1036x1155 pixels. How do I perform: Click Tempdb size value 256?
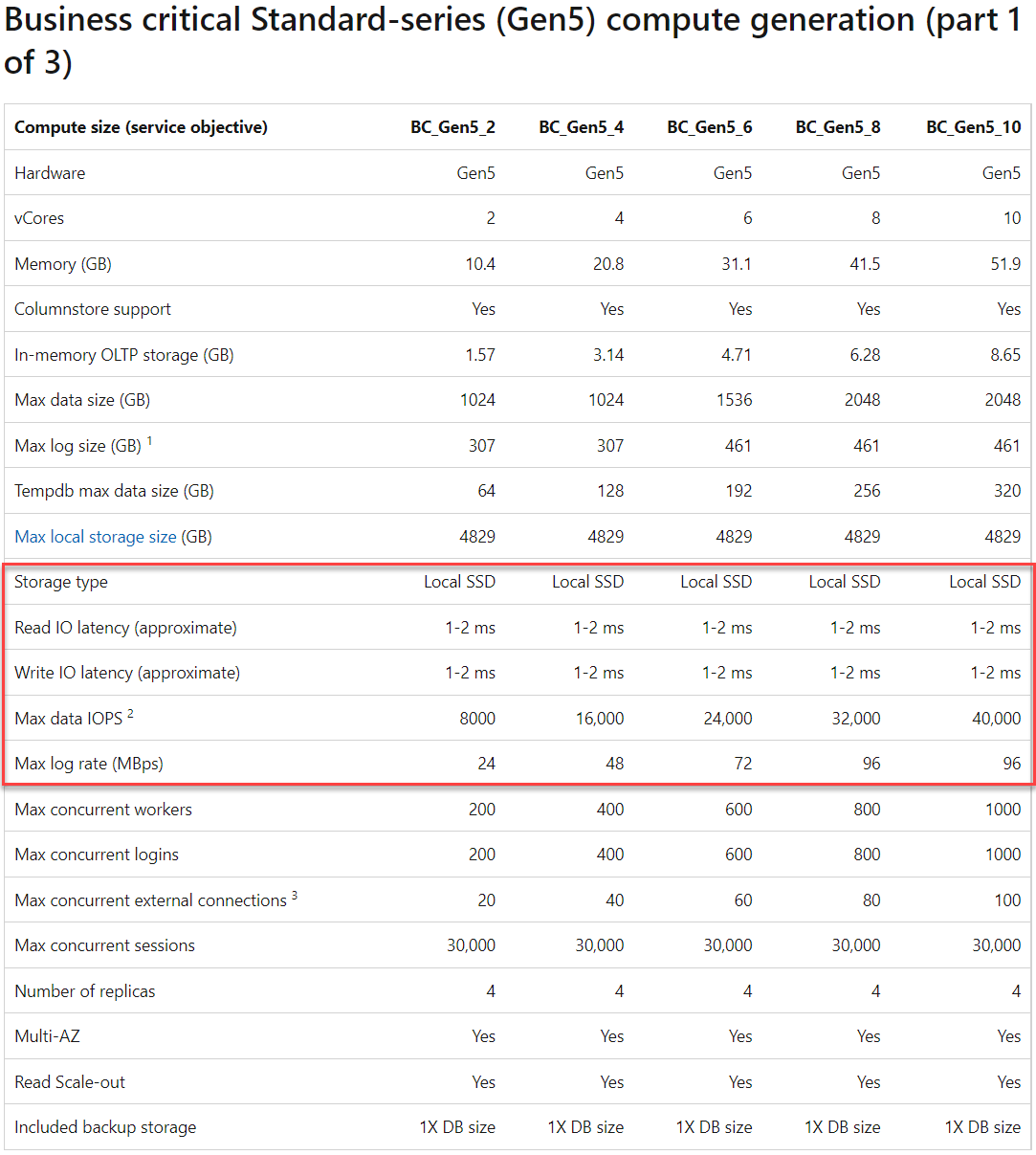click(x=867, y=491)
